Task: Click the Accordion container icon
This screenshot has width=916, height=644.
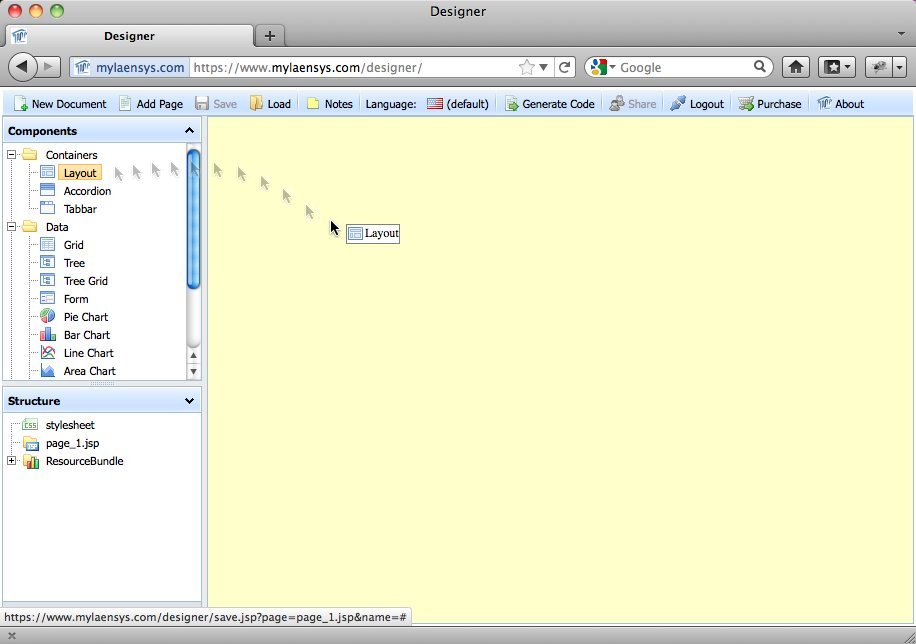Action: click(x=47, y=190)
